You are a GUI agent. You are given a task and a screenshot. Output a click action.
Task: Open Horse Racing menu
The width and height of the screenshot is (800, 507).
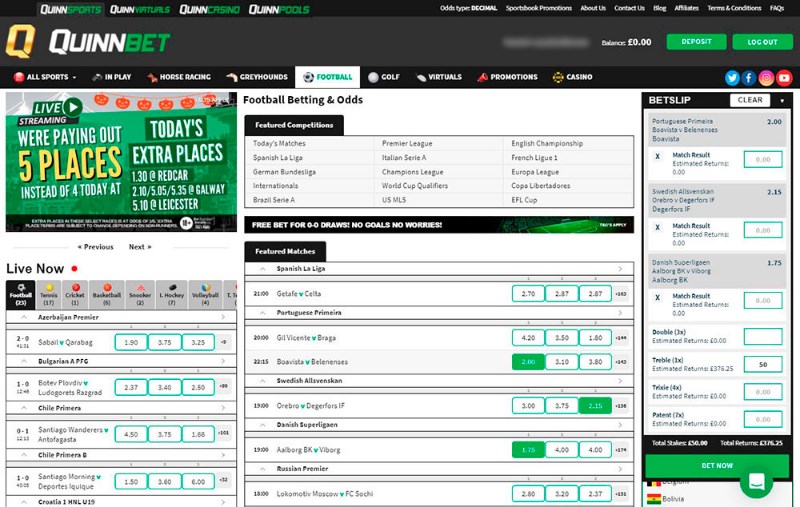[x=179, y=77]
